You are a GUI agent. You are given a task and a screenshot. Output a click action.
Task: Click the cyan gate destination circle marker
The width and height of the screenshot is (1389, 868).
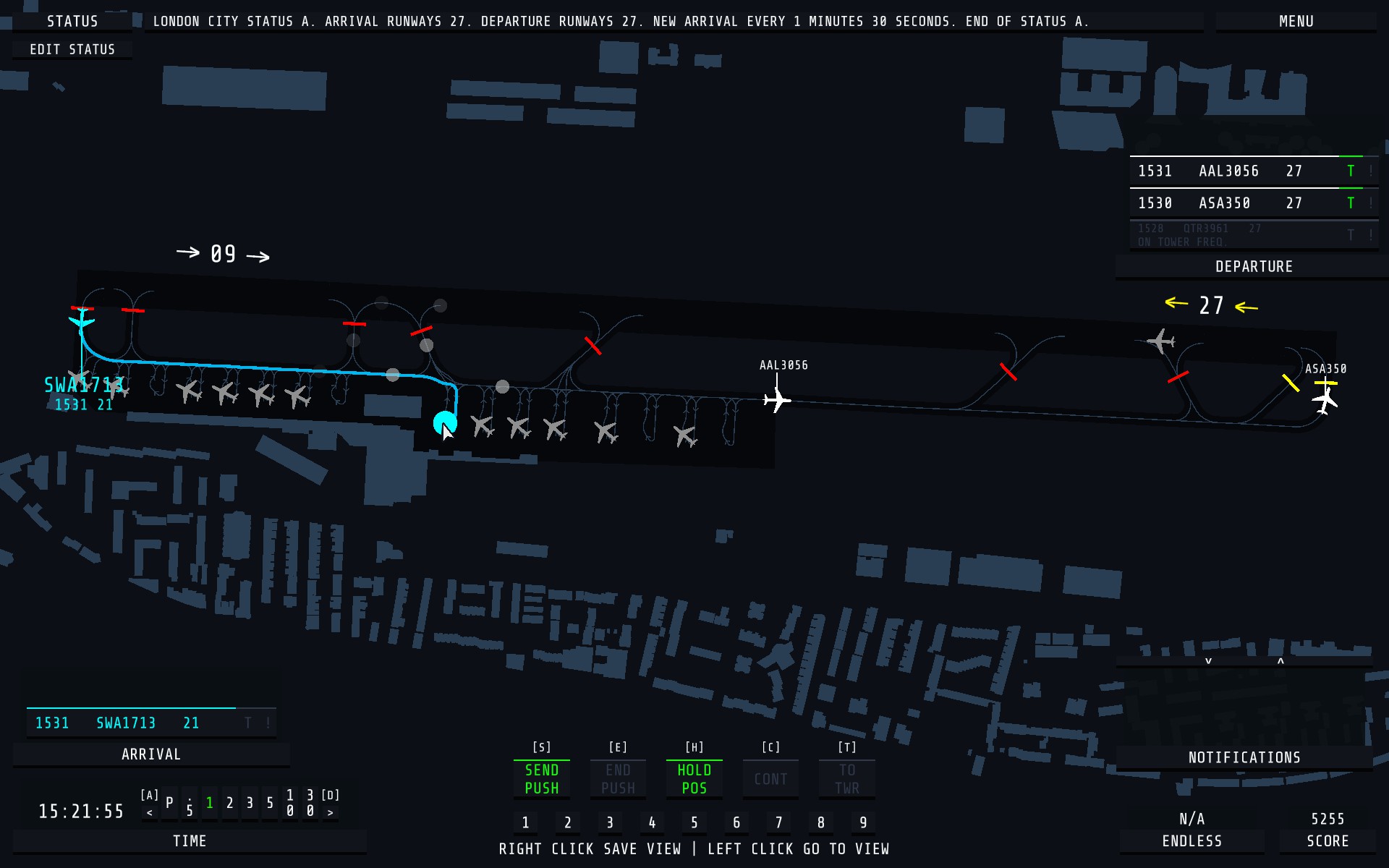444,423
